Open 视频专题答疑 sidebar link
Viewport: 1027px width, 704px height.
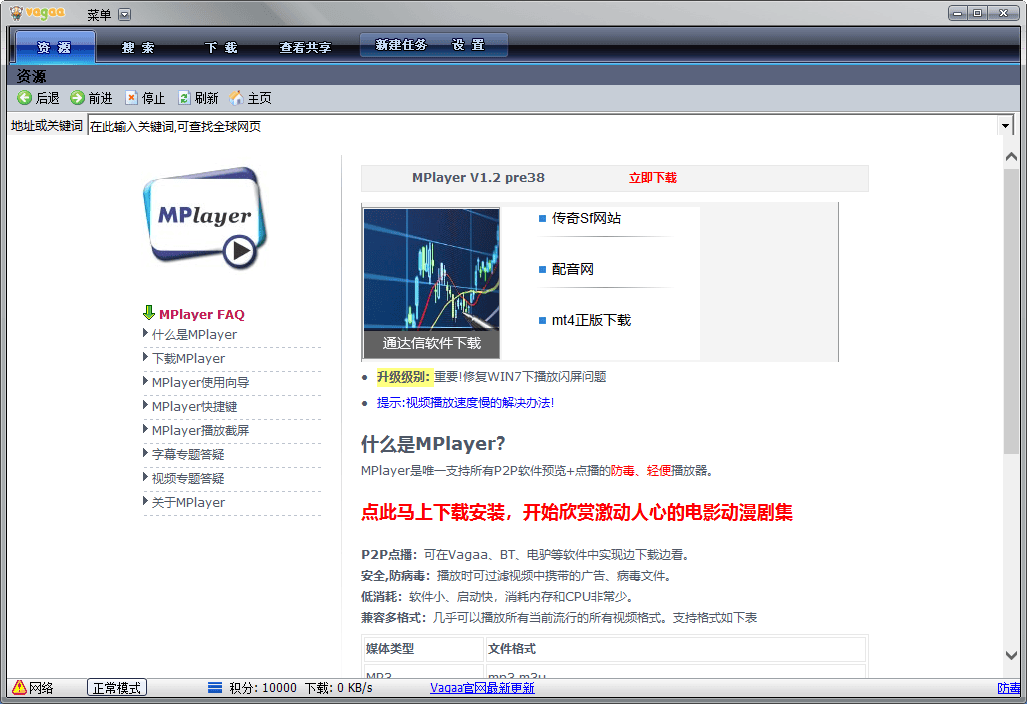pyautogui.click(x=188, y=479)
